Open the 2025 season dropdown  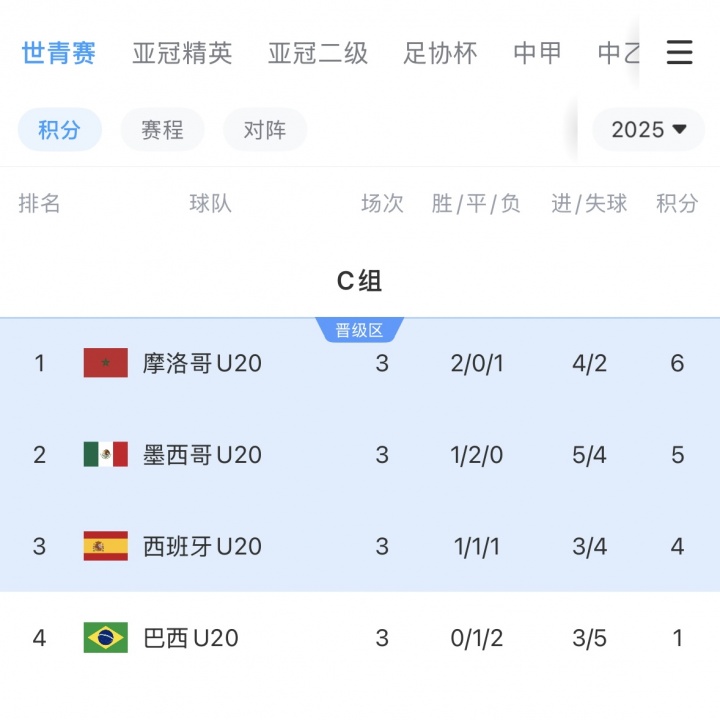pyautogui.click(x=649, y=130)
